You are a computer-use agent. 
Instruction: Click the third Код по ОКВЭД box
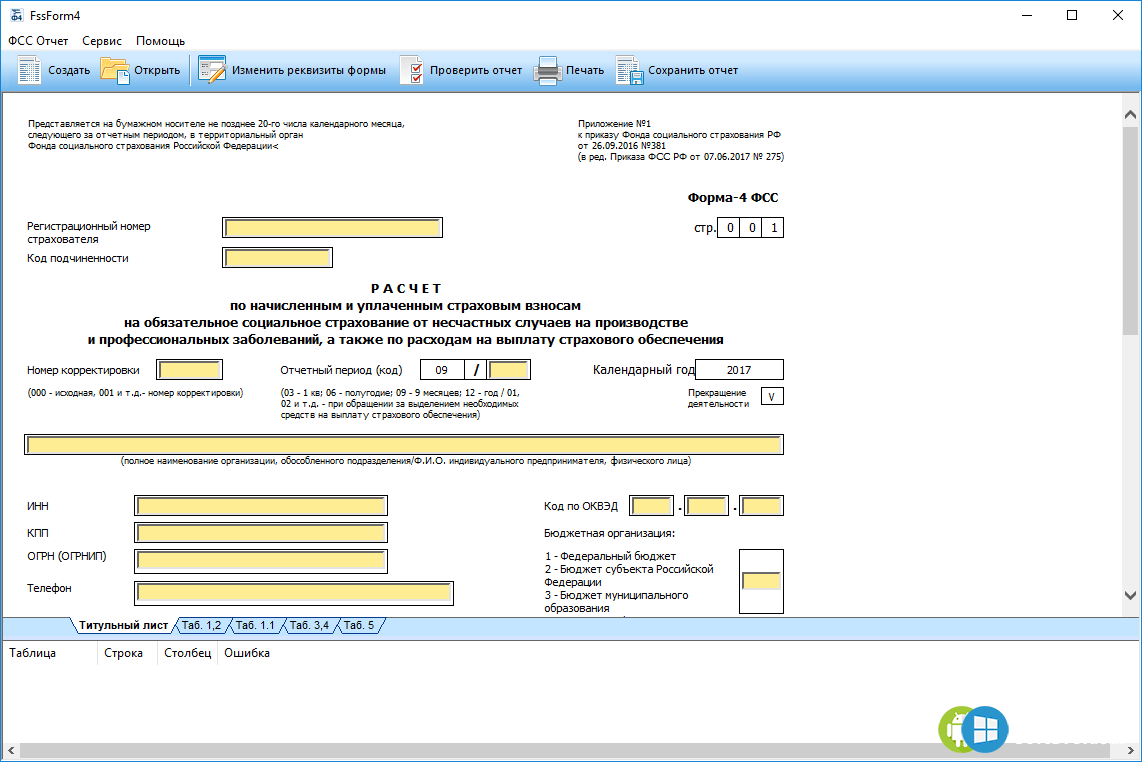761,506
